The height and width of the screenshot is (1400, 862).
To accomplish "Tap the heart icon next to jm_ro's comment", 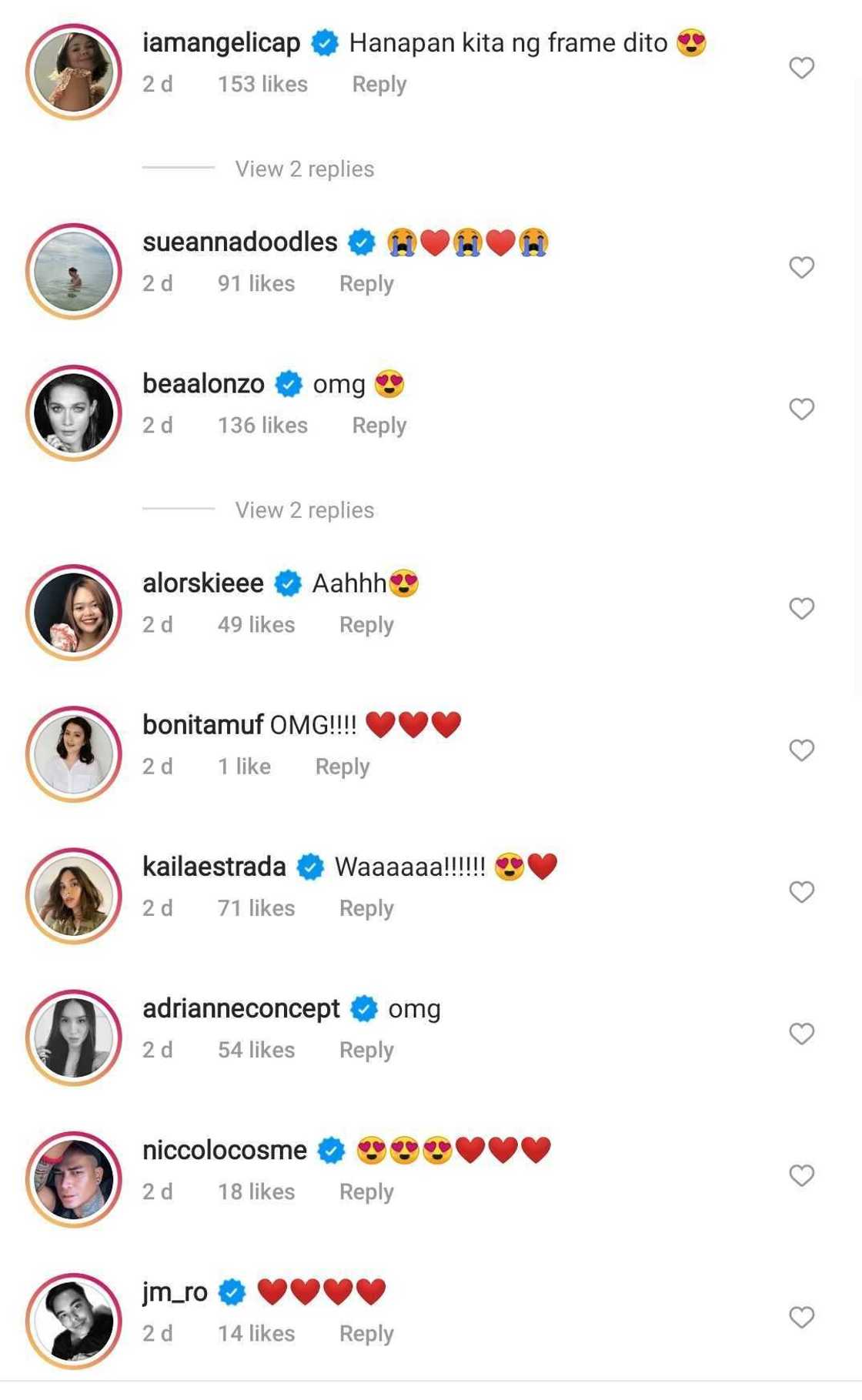I will [801, 1316].
